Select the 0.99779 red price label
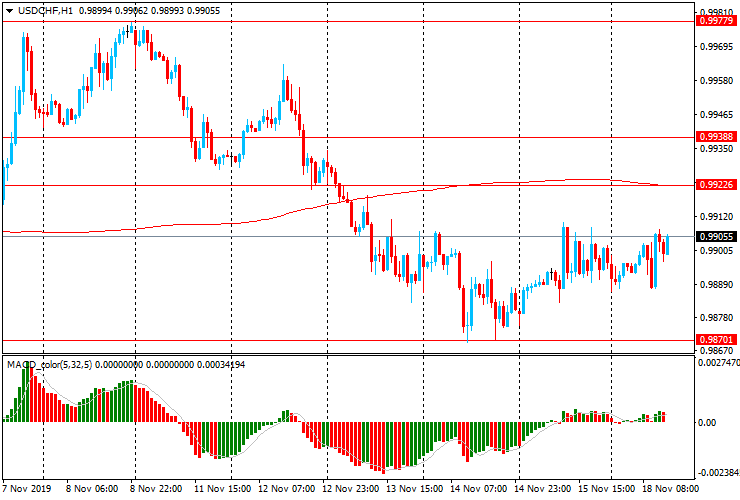Viewport: 740px width, 500px height. tap(716, 20)
